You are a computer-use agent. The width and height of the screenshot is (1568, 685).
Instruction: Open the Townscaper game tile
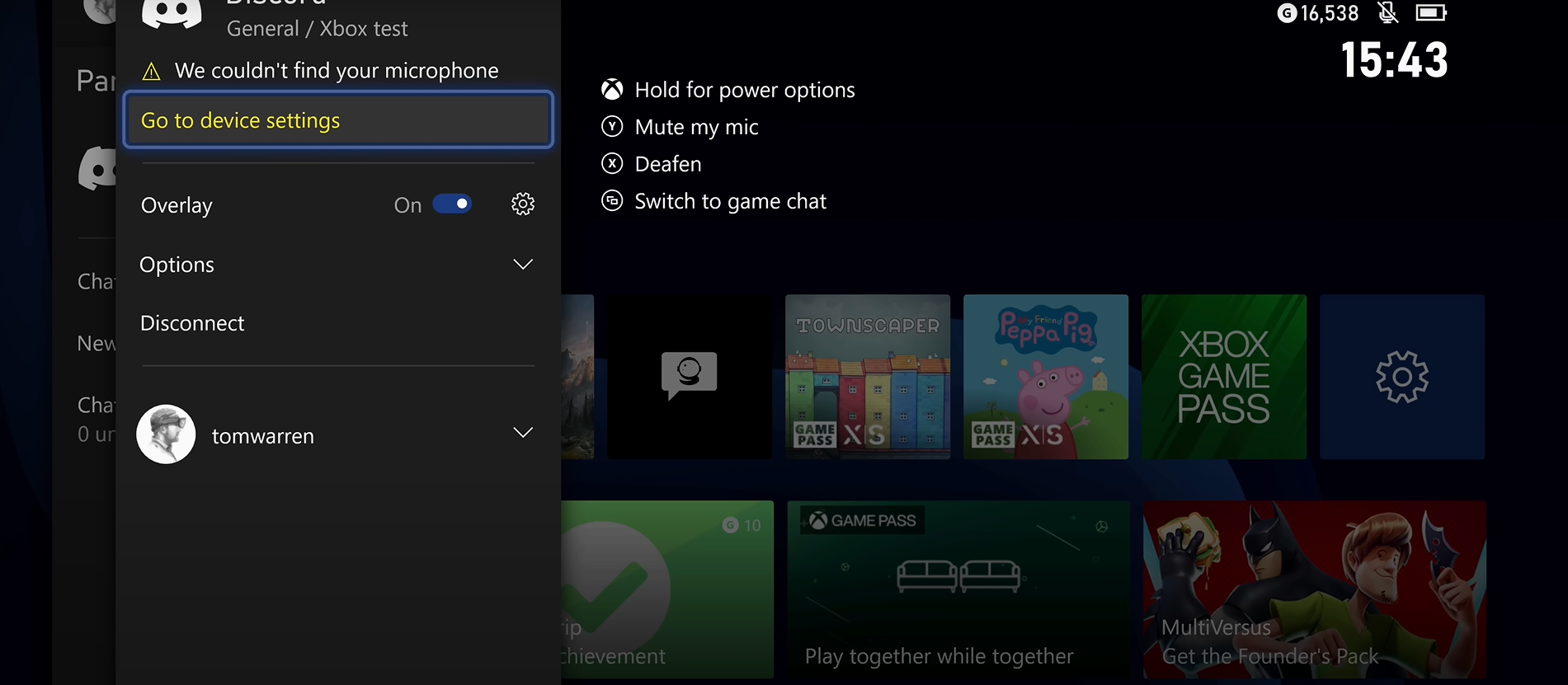tap(868, 377)
